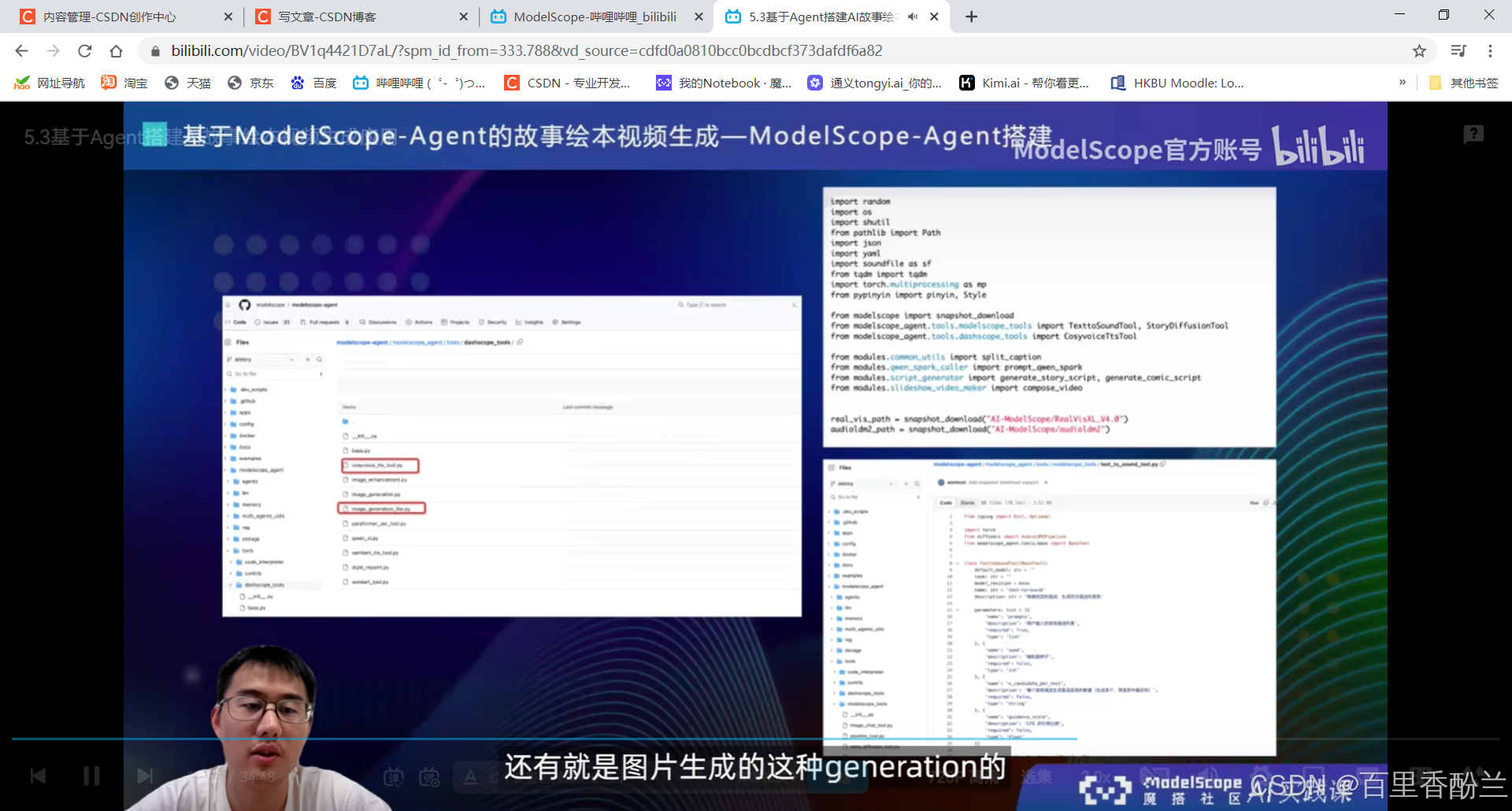Switch to the 写文章-CSDN博客 tab
The image size is (1512, 811).
pyautogui.click(x=361, y=17)
